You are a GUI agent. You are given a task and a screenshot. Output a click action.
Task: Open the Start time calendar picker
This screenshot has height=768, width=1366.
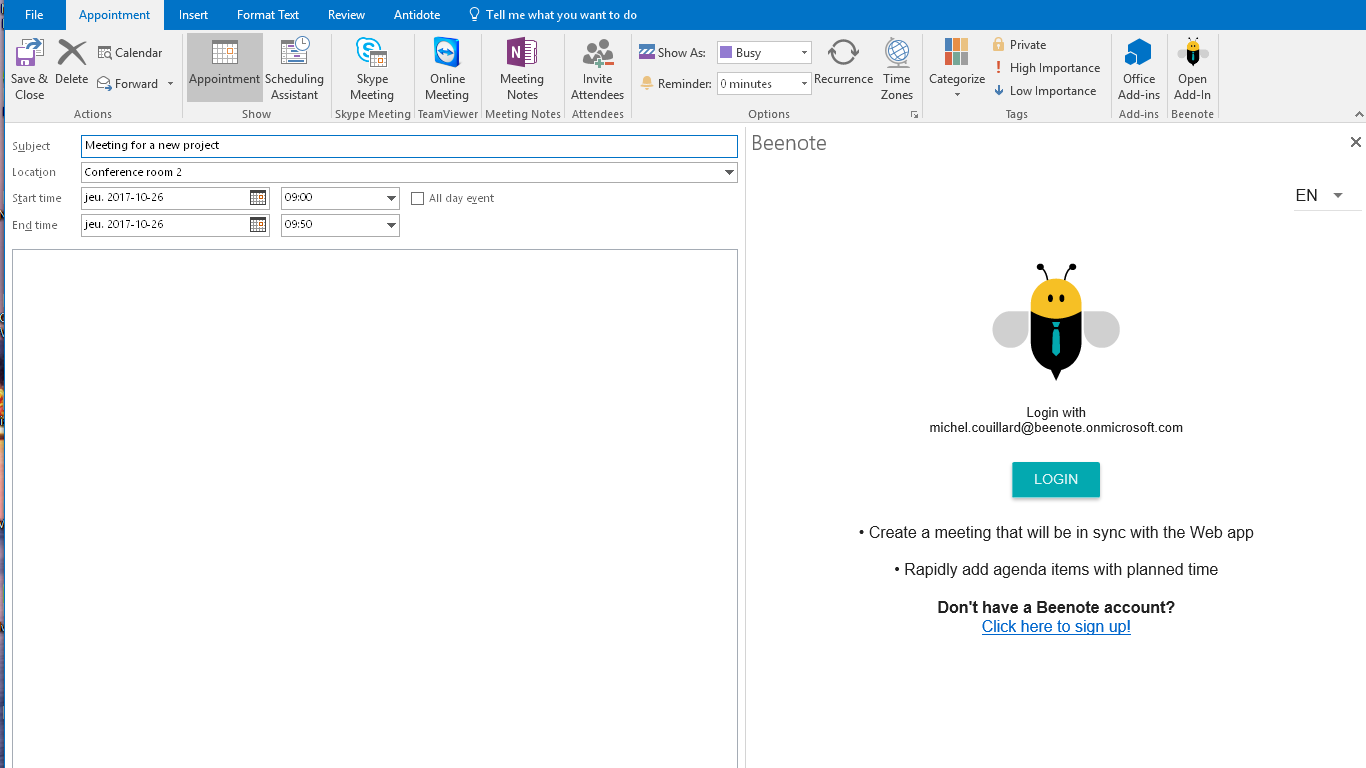(258, 198)
